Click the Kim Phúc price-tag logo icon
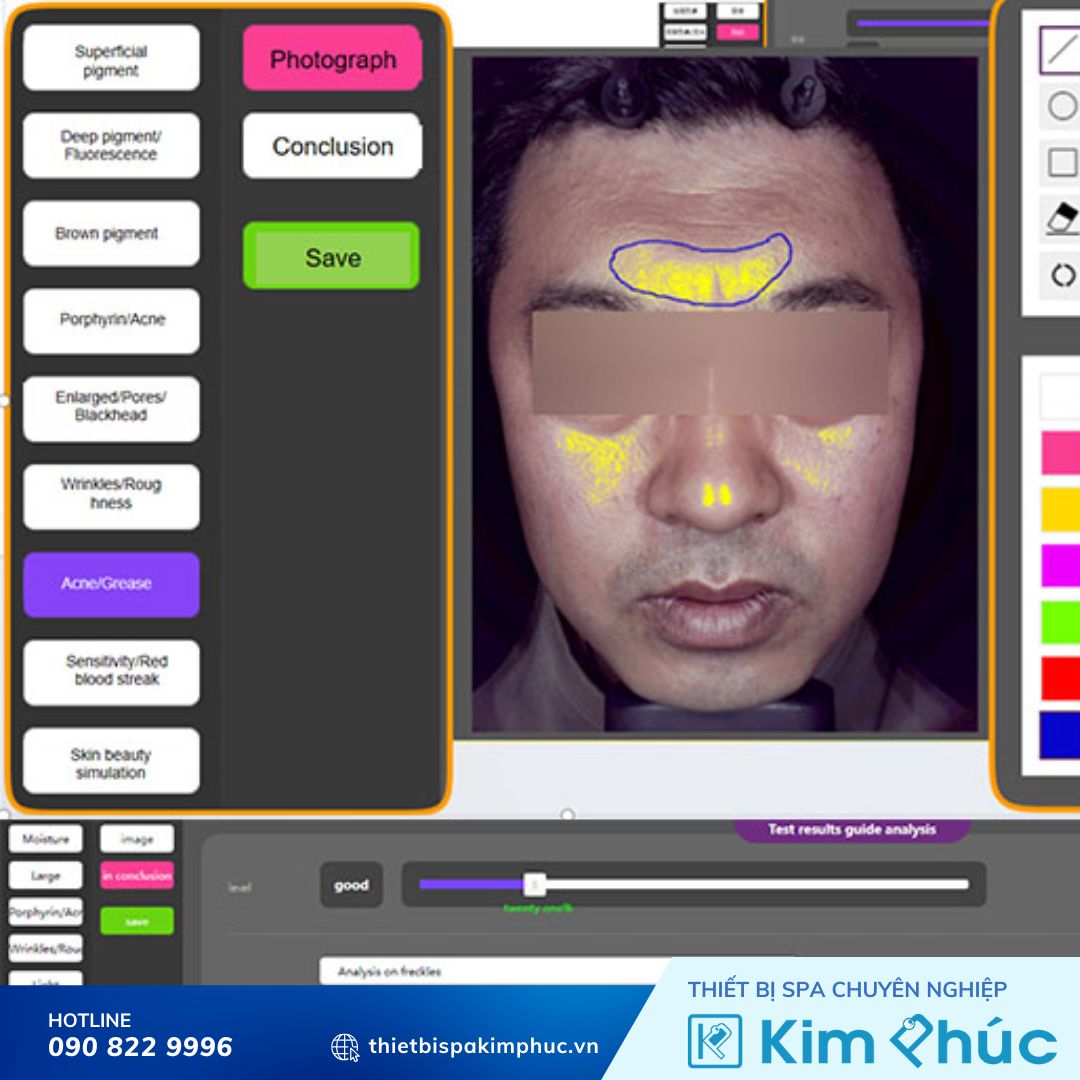1080x1080 pixels. coord(715,1041)
